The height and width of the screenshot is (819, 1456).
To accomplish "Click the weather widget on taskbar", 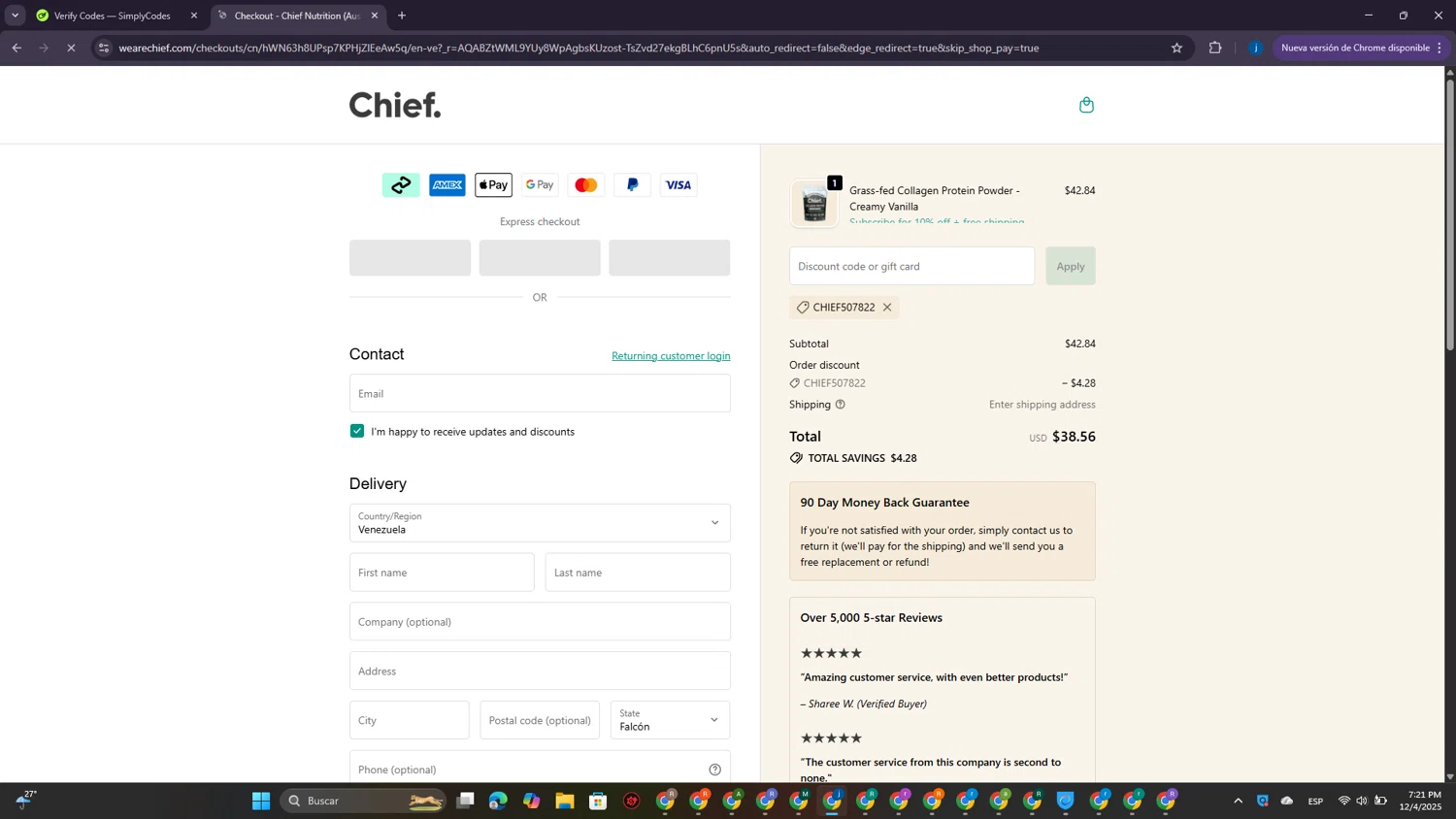I will pyautogui.click(x=25, y=800).
